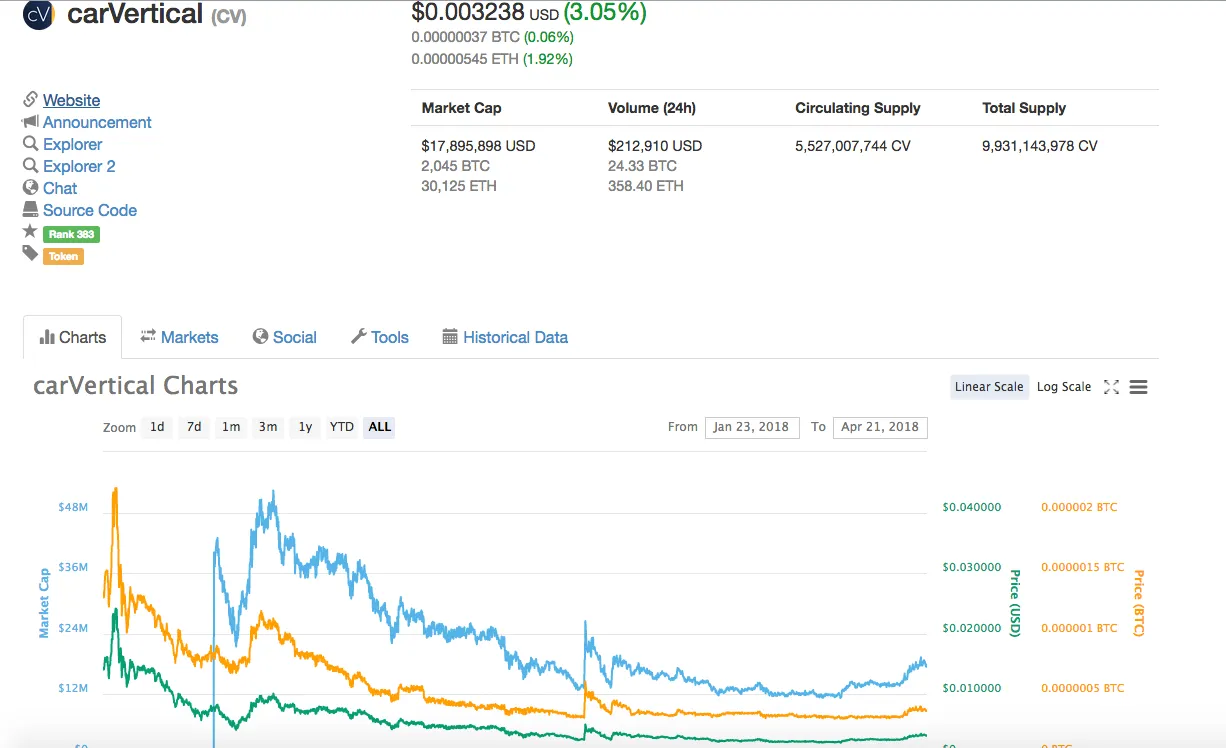Open the Explorer 2 link
The height and width of the screenshot is (748, 1226).
coord(79,166)
